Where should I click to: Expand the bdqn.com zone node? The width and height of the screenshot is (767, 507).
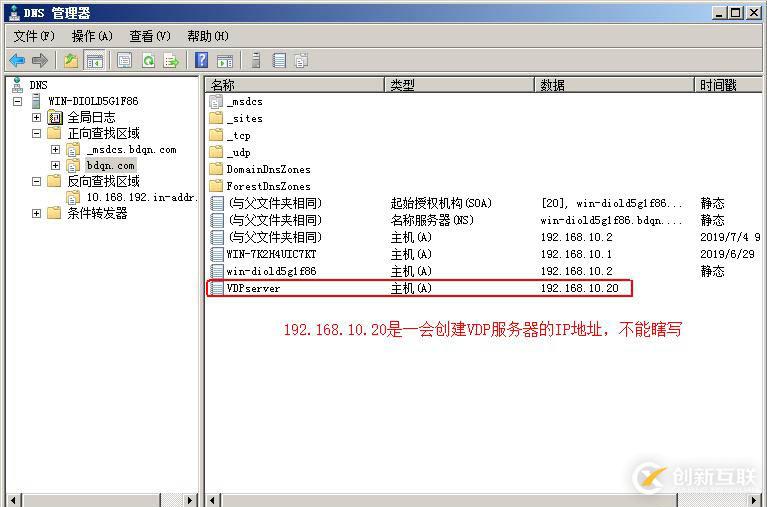[55, 165]
